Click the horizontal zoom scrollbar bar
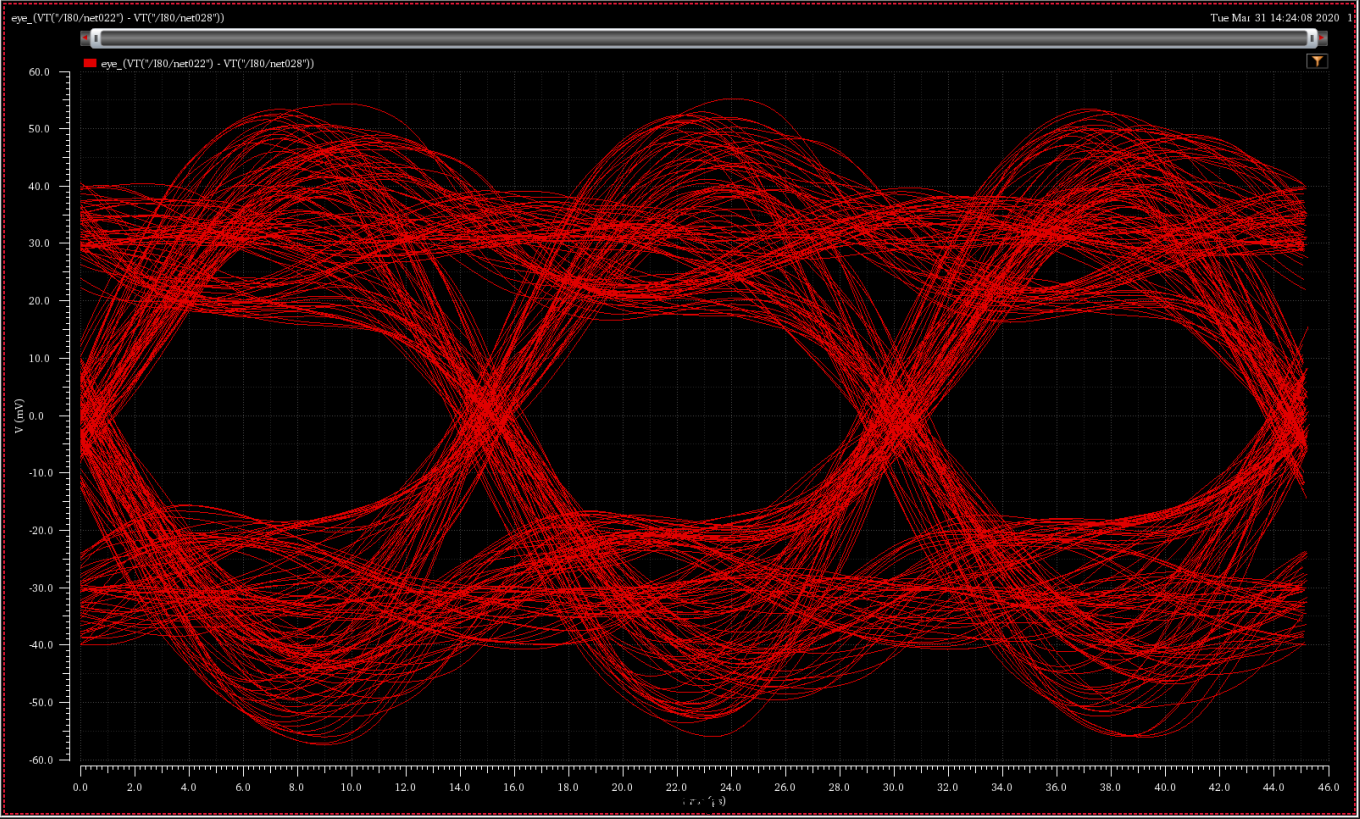 pyautogui.click(x=703, y=38)
